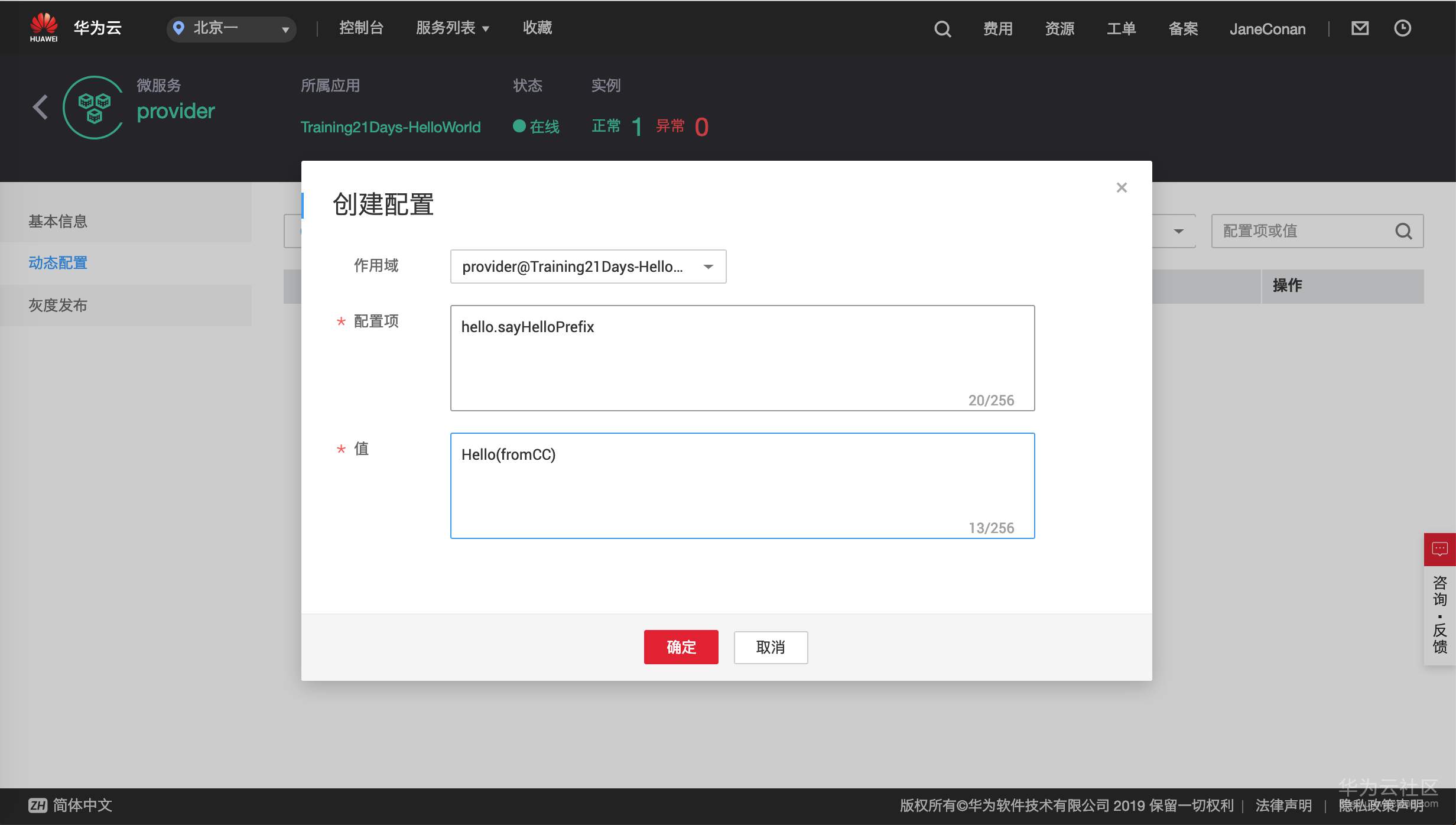This screenshot has height=825, width=1456.
Task: Open the 控制台 console menu
Action: 361,28
